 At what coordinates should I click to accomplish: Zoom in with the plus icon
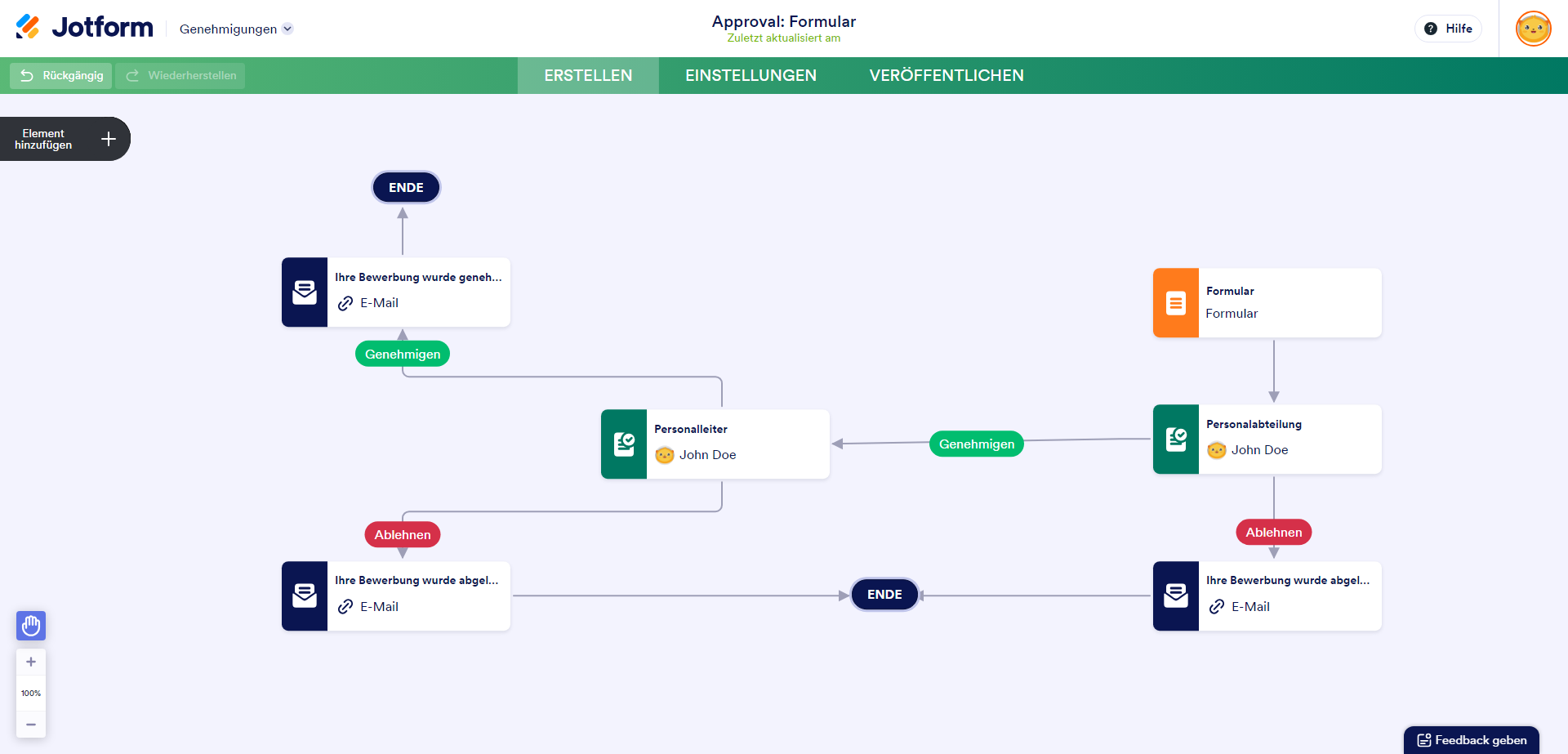[x=31, y=662]
